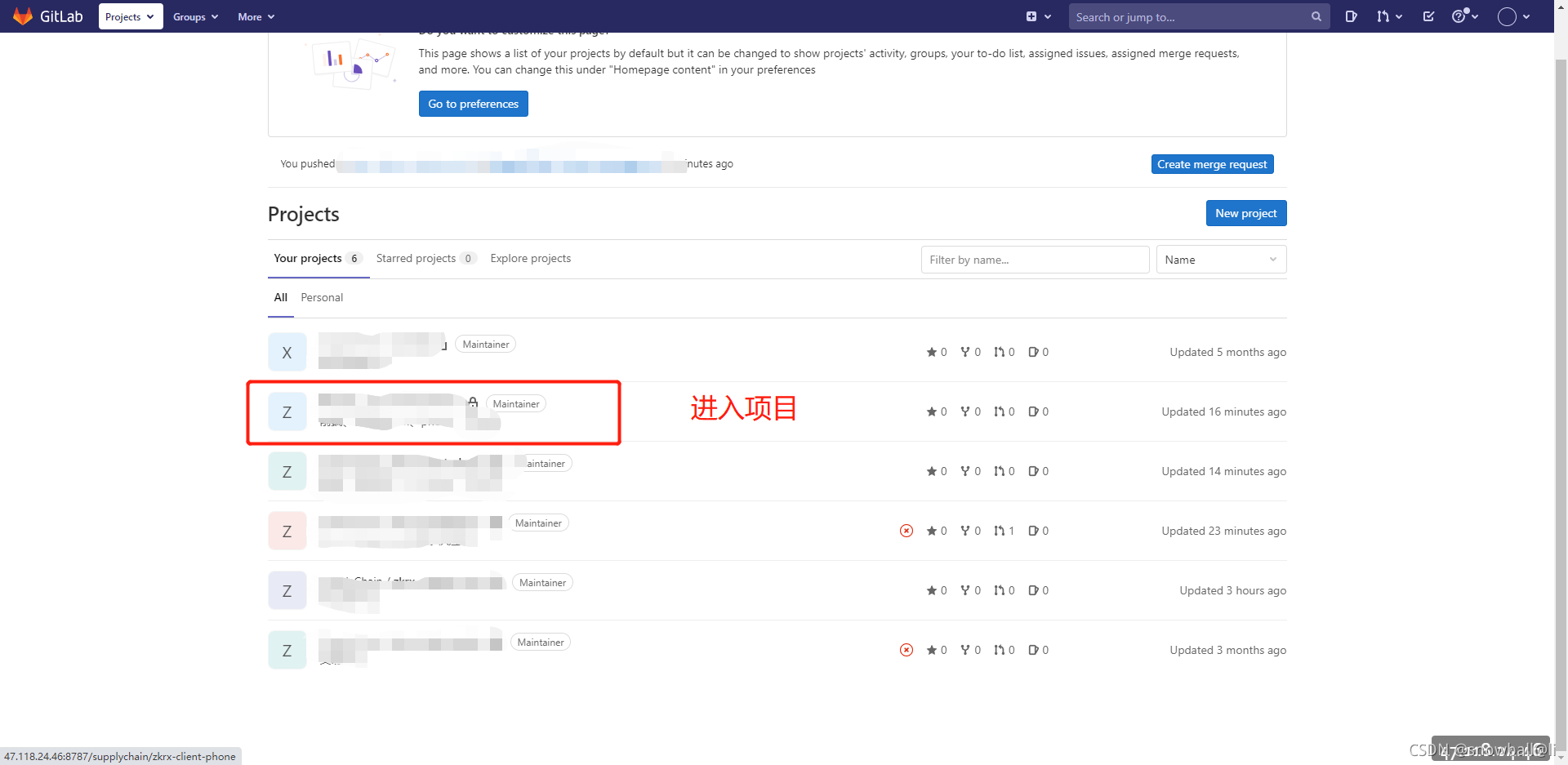Open the Help question mark menu

1464,16
